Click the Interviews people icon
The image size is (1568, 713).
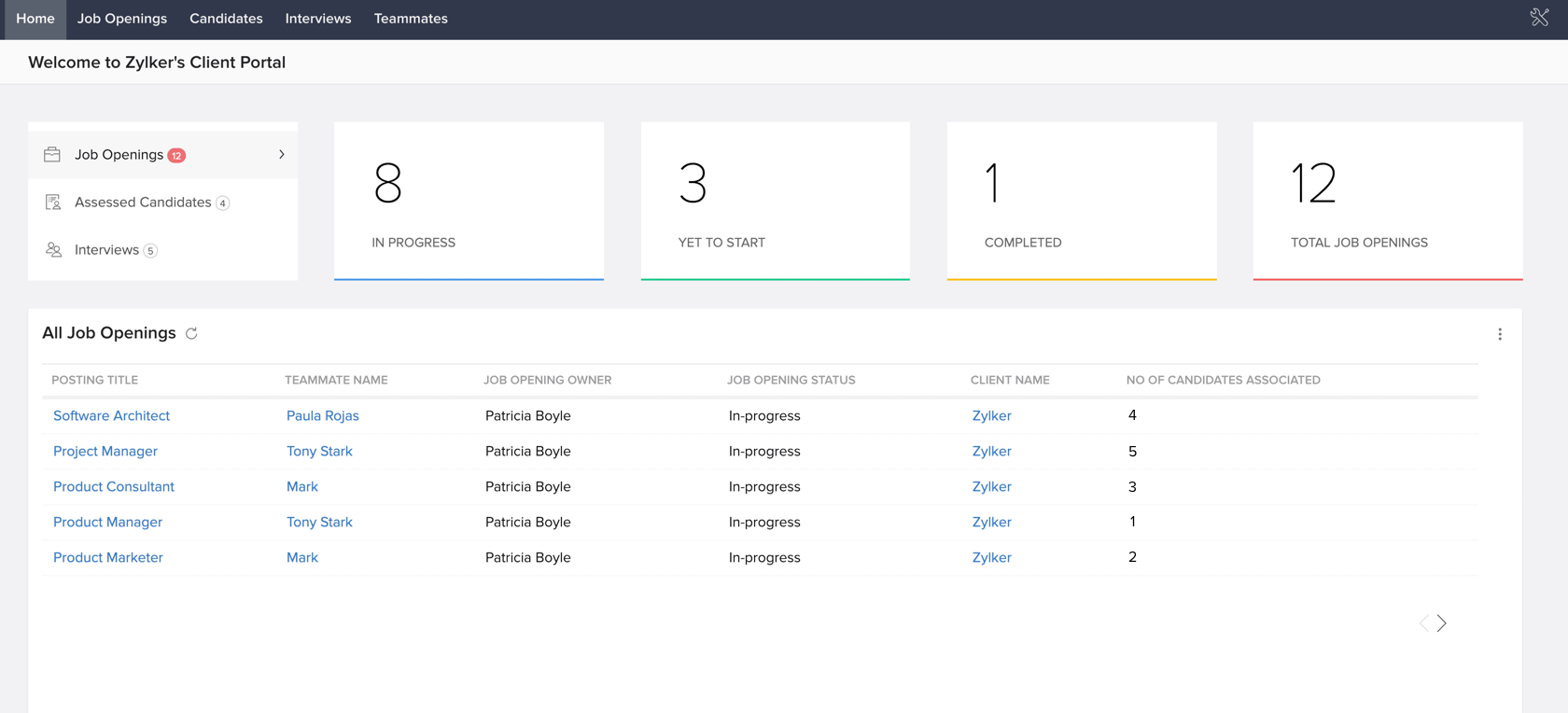53,250
